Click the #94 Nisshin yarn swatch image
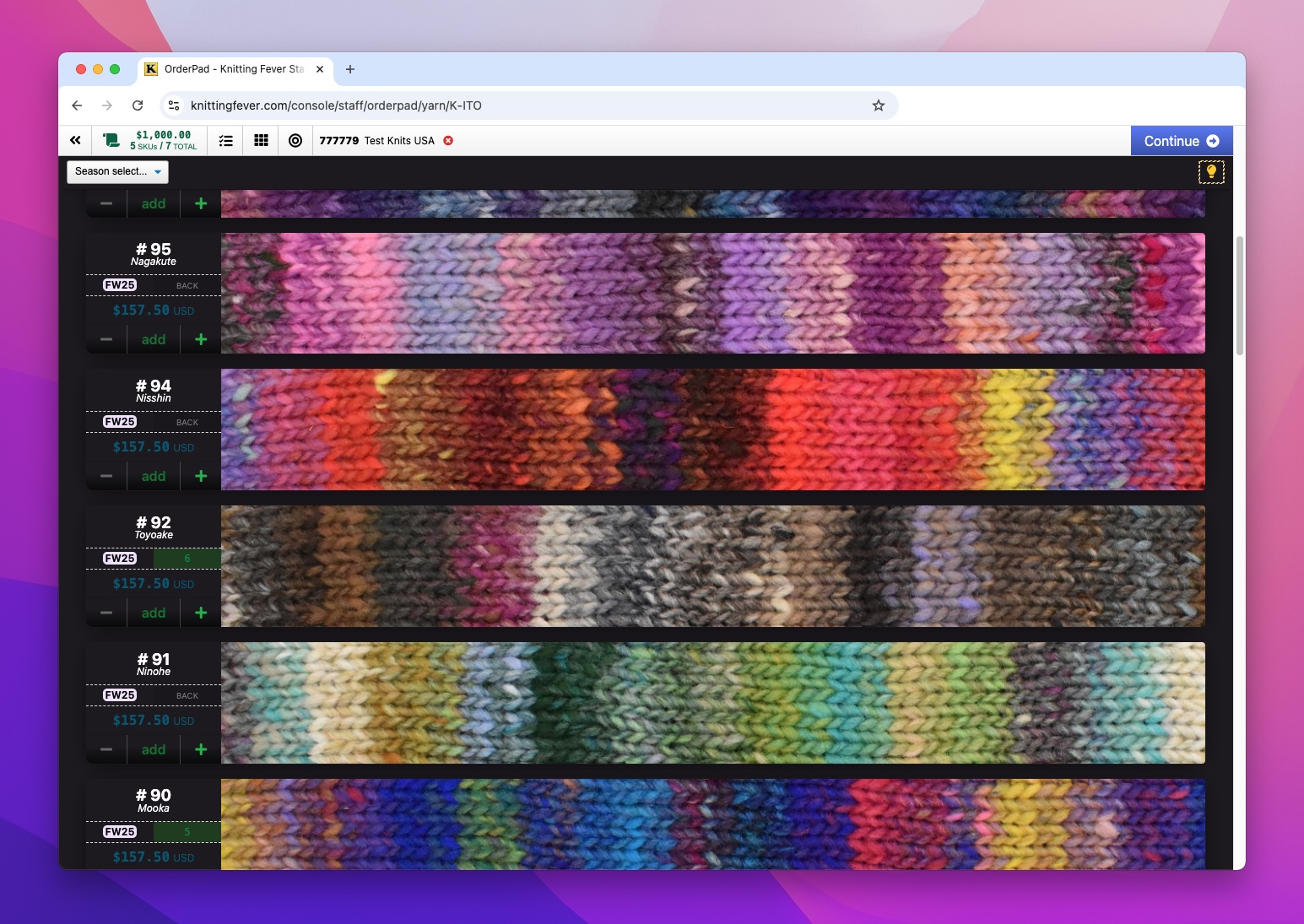Viewport: 1304px width, 924px height. 712,430
